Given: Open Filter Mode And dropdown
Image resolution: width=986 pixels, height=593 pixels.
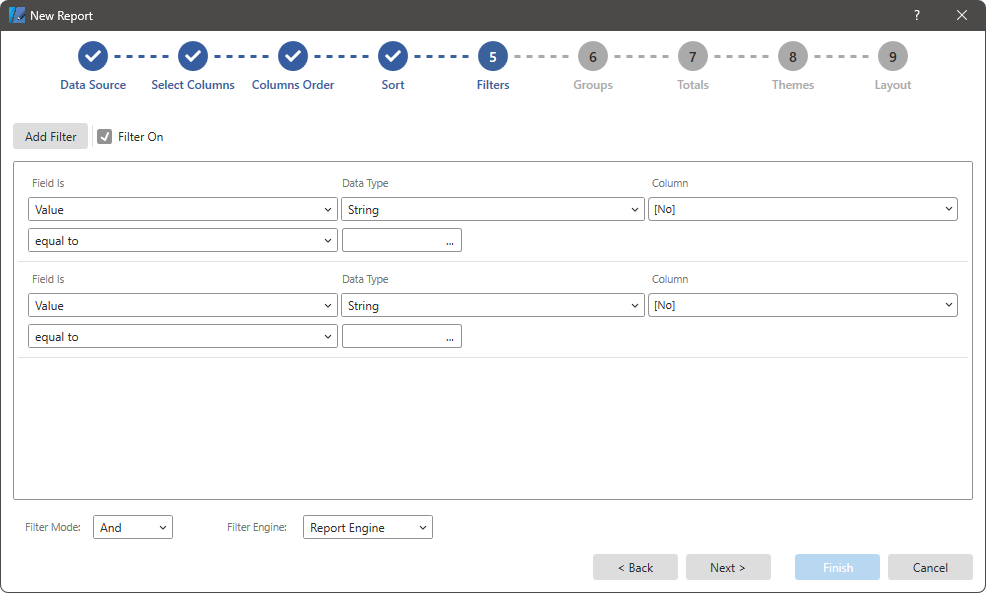Looking at the screenshot, I should (x=133, y=528).
